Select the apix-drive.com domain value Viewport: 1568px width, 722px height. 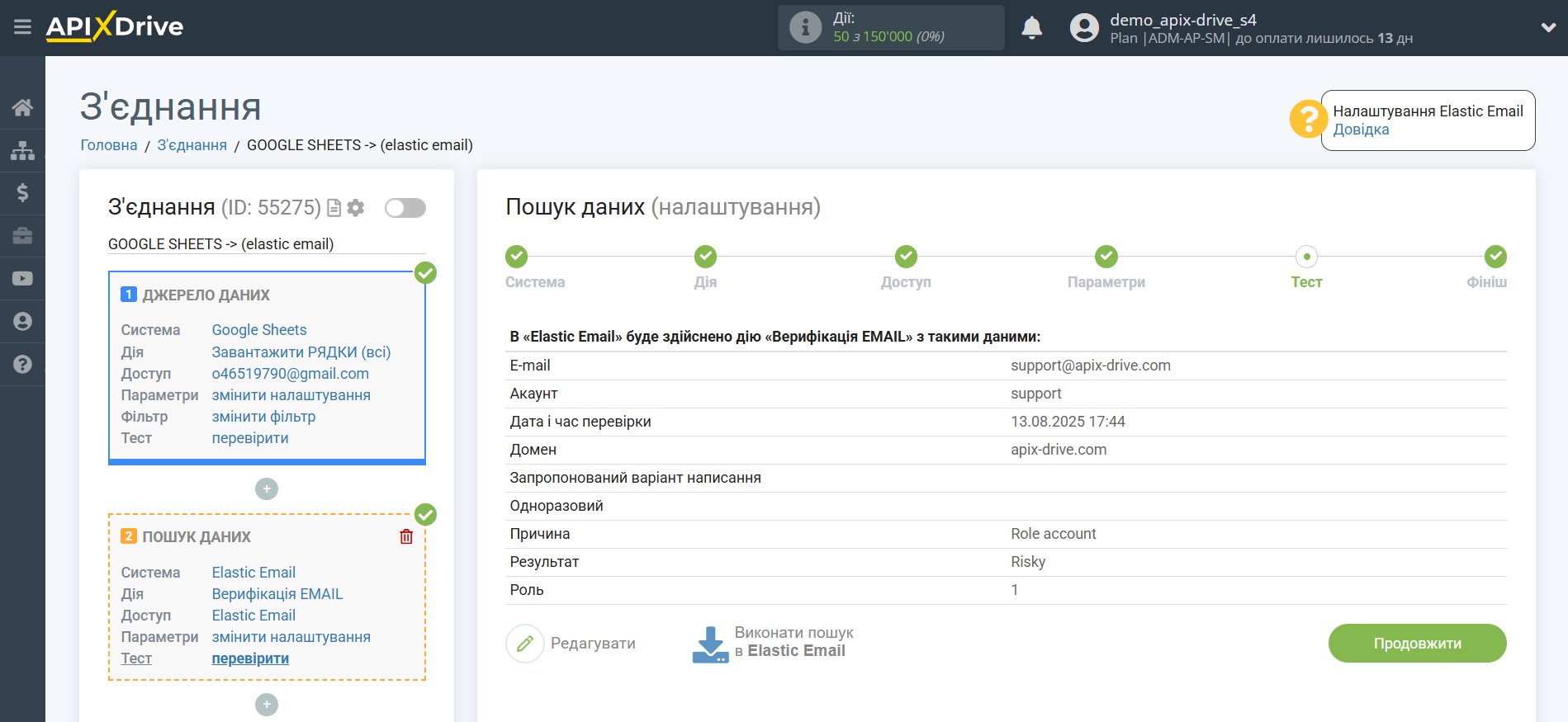point(1059,450)
